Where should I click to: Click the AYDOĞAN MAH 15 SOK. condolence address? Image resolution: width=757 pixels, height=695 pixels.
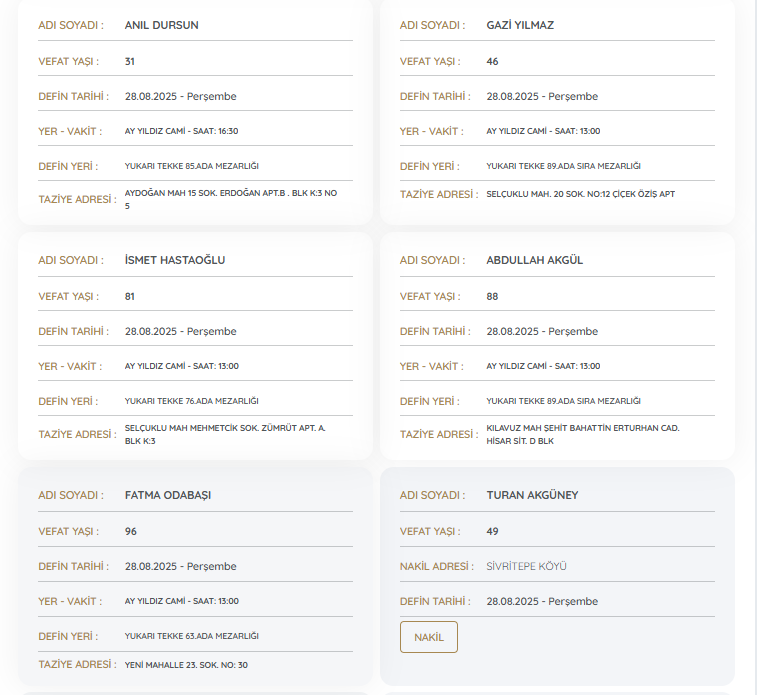pyautogui.click(x=230, y=198)
